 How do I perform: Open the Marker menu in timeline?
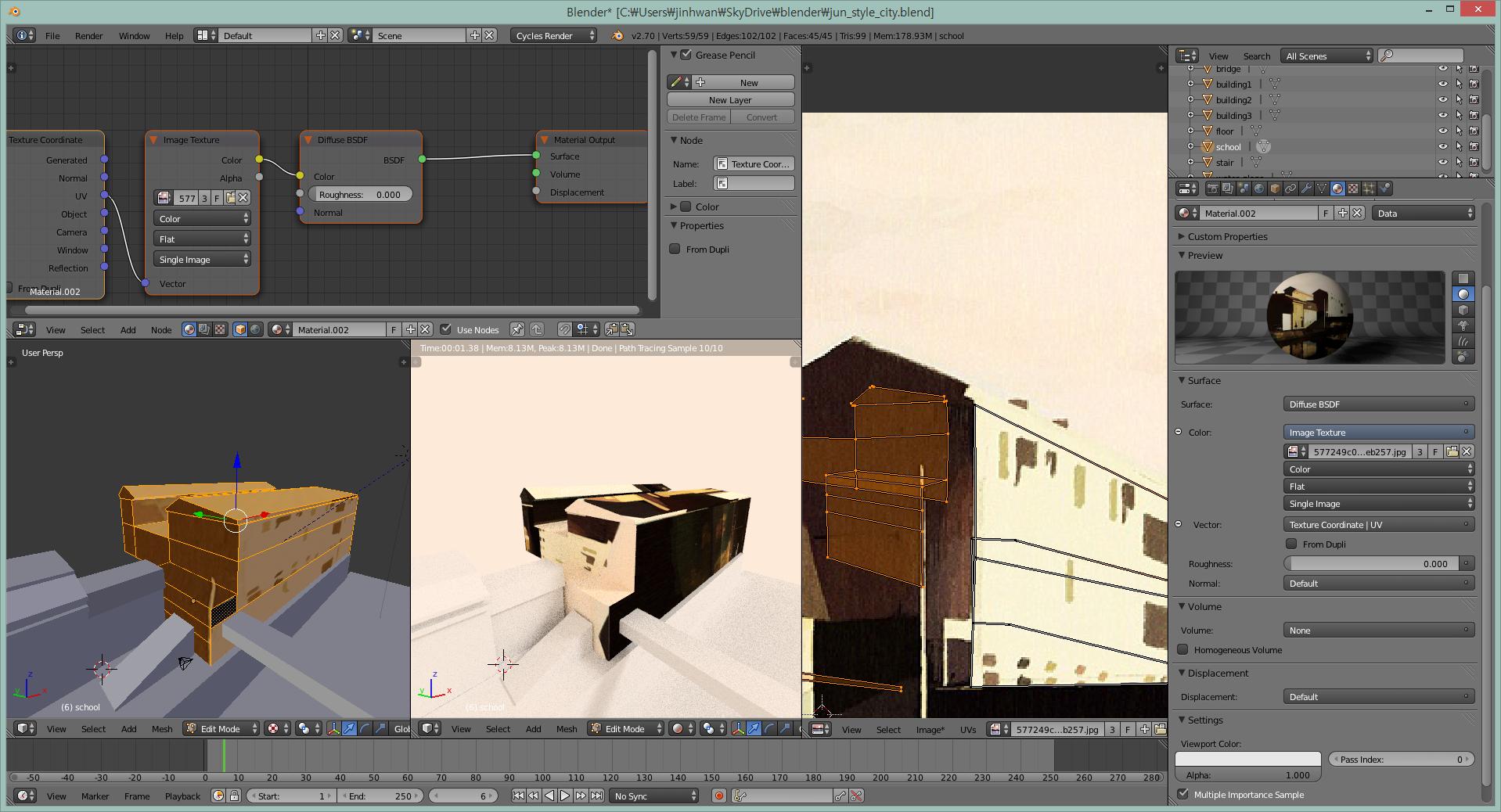pyautogui.click(x=95, y=796)
